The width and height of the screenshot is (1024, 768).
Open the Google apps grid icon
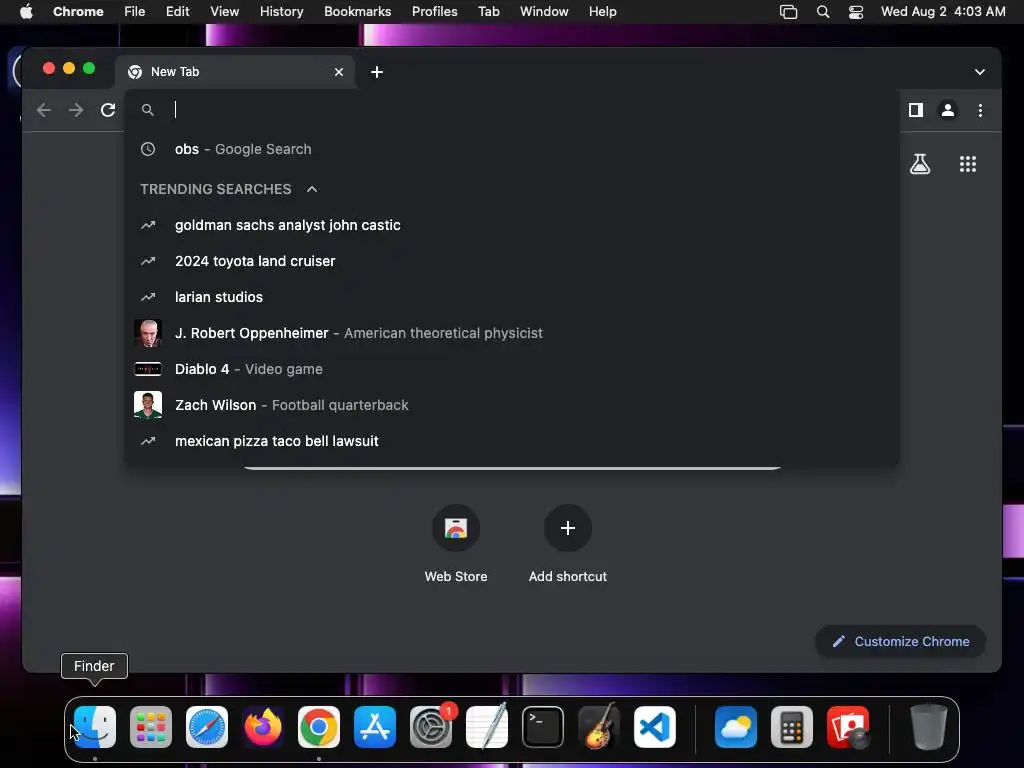pyautogui.click(x=968, y=164)
